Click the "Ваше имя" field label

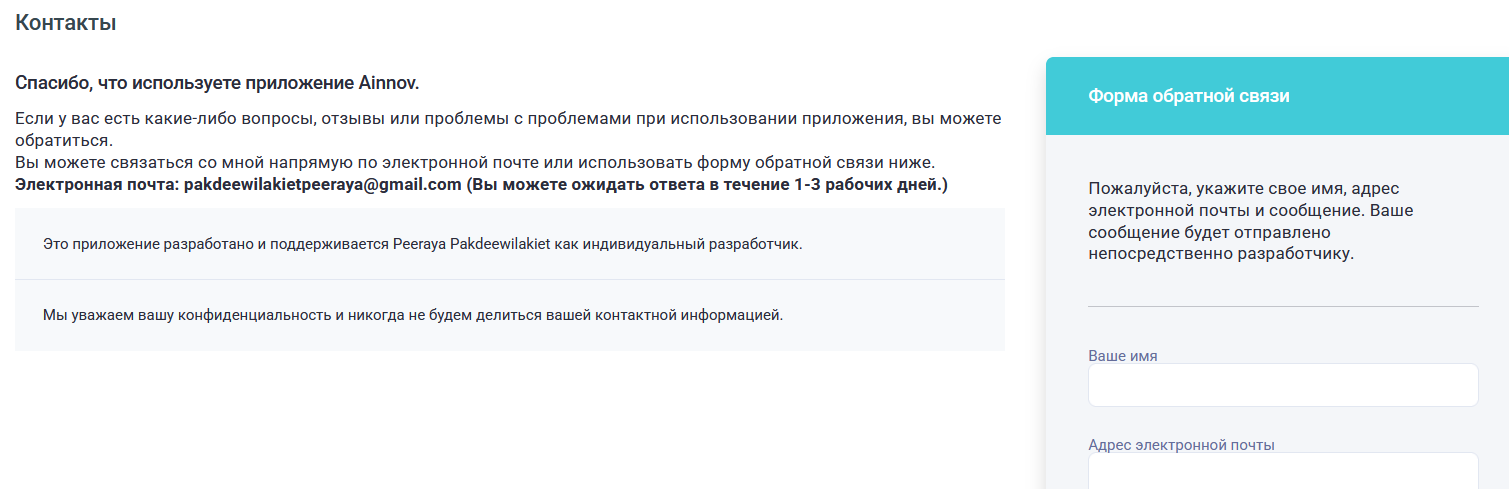(1122, 356)
